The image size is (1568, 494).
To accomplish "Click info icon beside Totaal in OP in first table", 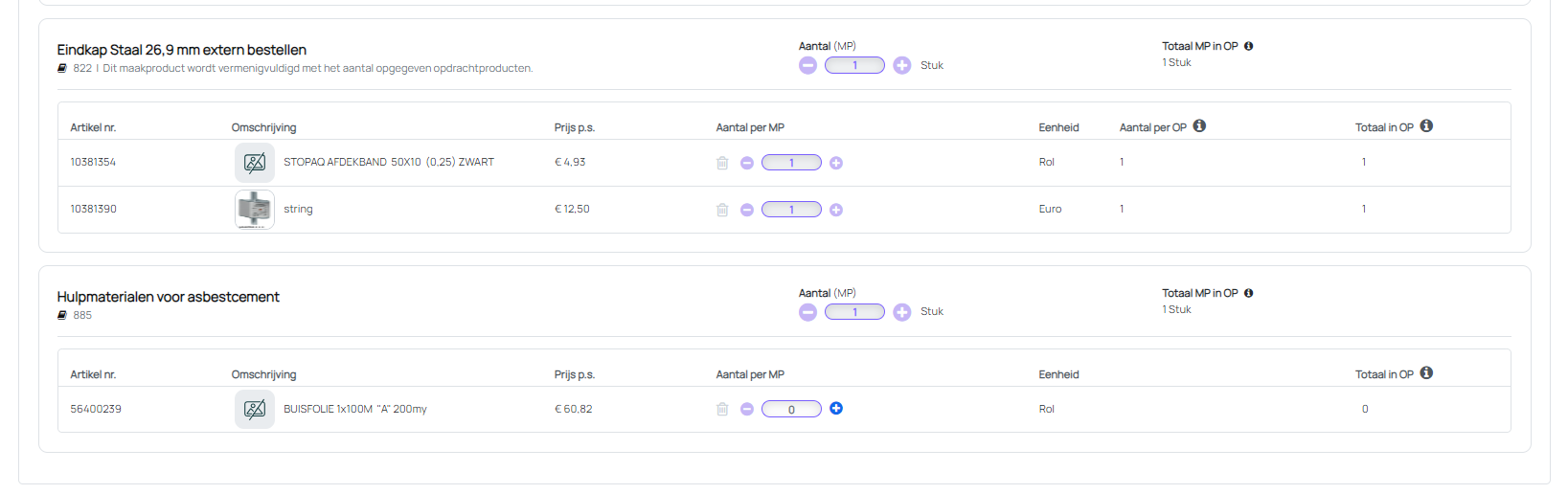I will click(x=1426, y=126).
